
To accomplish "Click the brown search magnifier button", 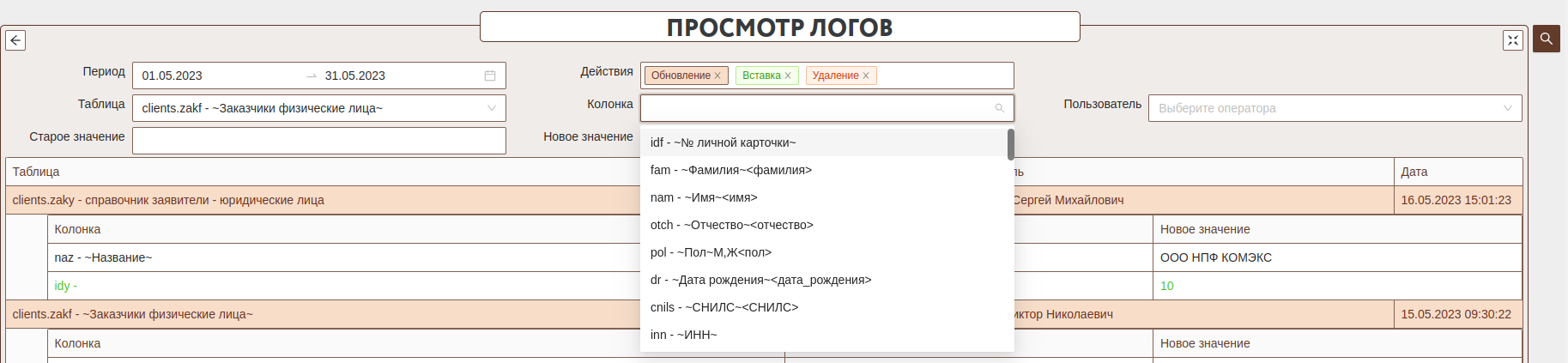I will tap(1547, 39).
